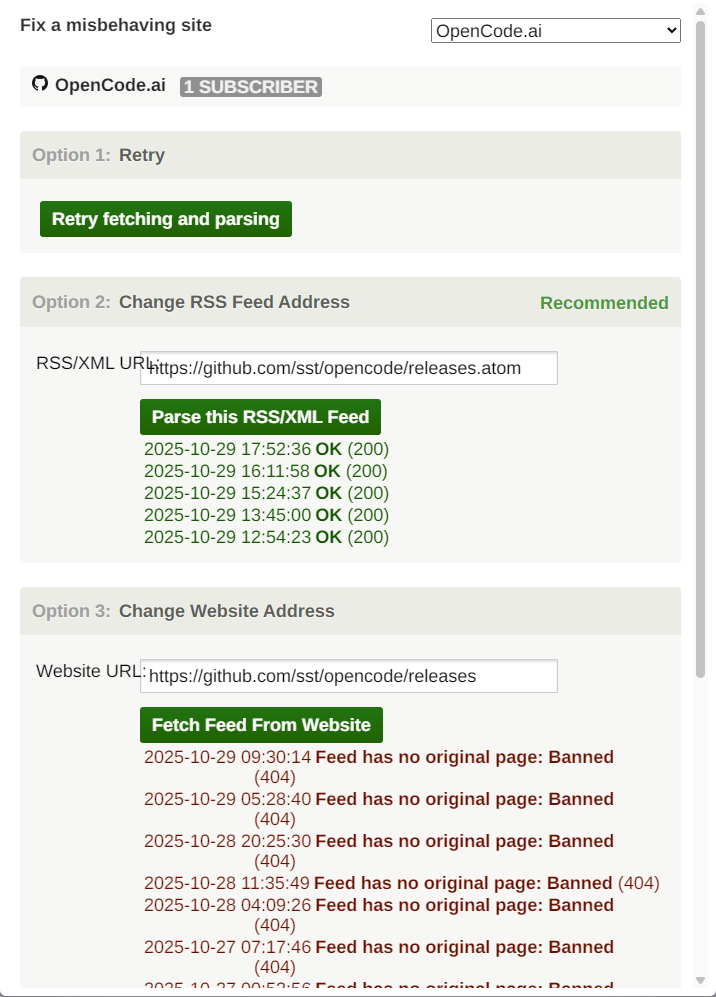This screenshot has width=716, height=997.
Task: Select Option 2 Change RSS Feed Address header
Action: 234,302
